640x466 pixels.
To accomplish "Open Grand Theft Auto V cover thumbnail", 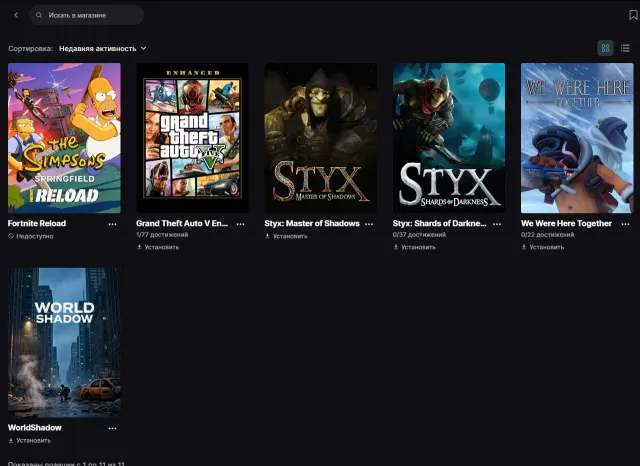I will pyautogui.click(x=192, y=138).
